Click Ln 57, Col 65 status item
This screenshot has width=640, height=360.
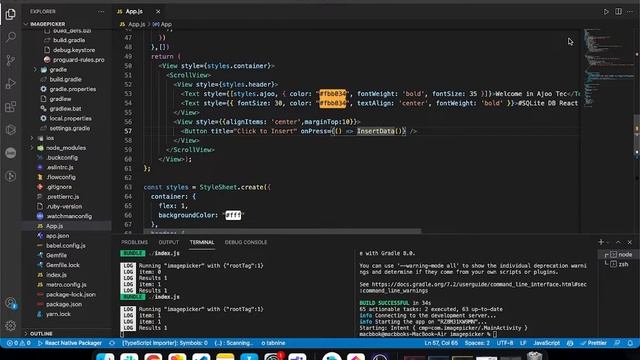441,343
